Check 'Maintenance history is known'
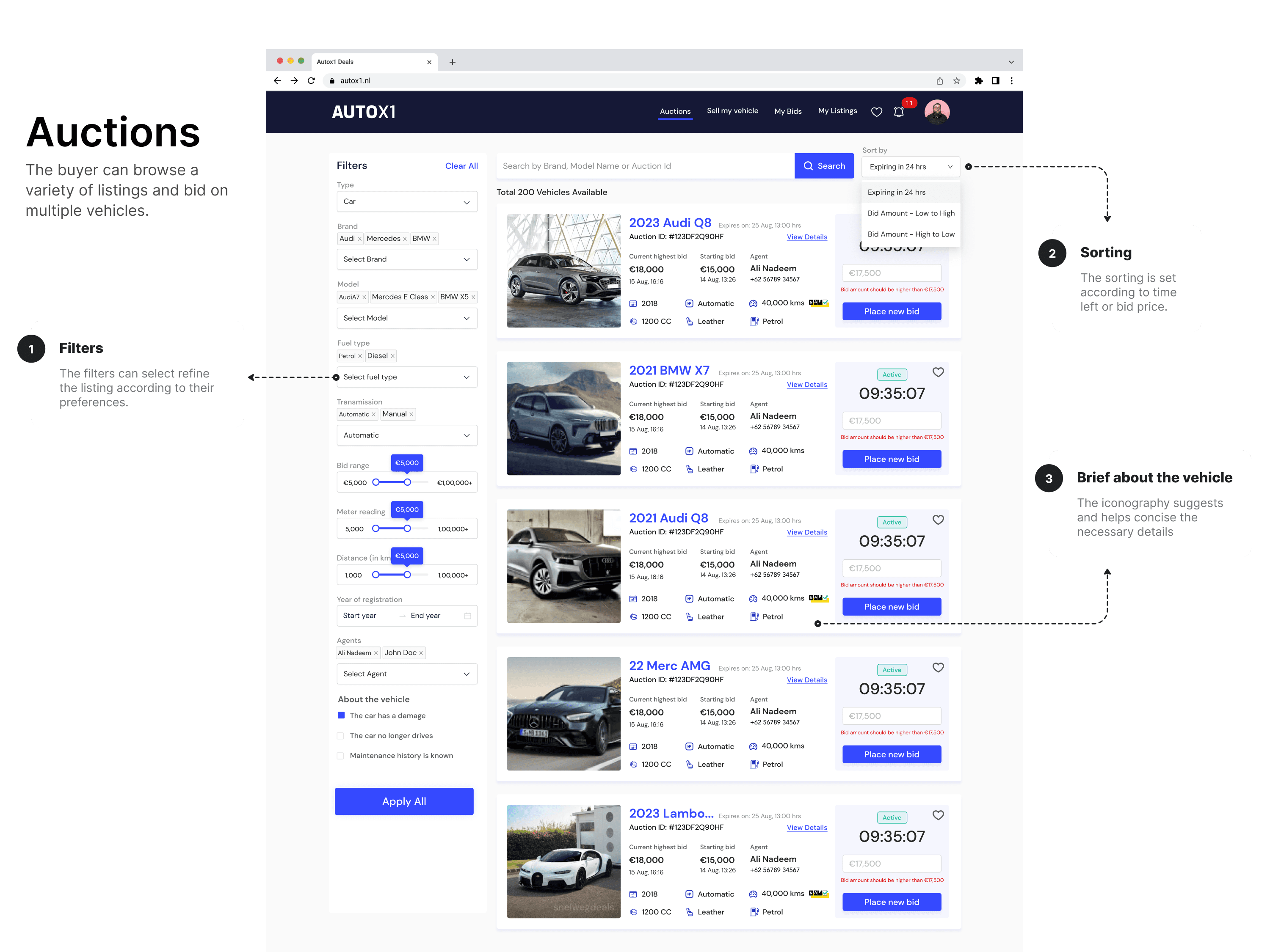The height and width of the screenshot is (952, 1270). (x=340, y=756)
